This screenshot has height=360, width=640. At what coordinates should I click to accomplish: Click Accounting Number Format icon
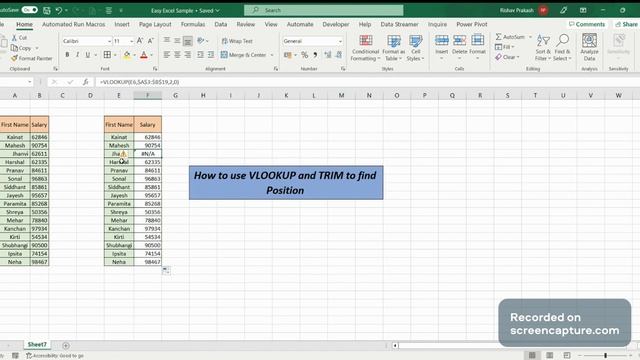coord(288,55)
